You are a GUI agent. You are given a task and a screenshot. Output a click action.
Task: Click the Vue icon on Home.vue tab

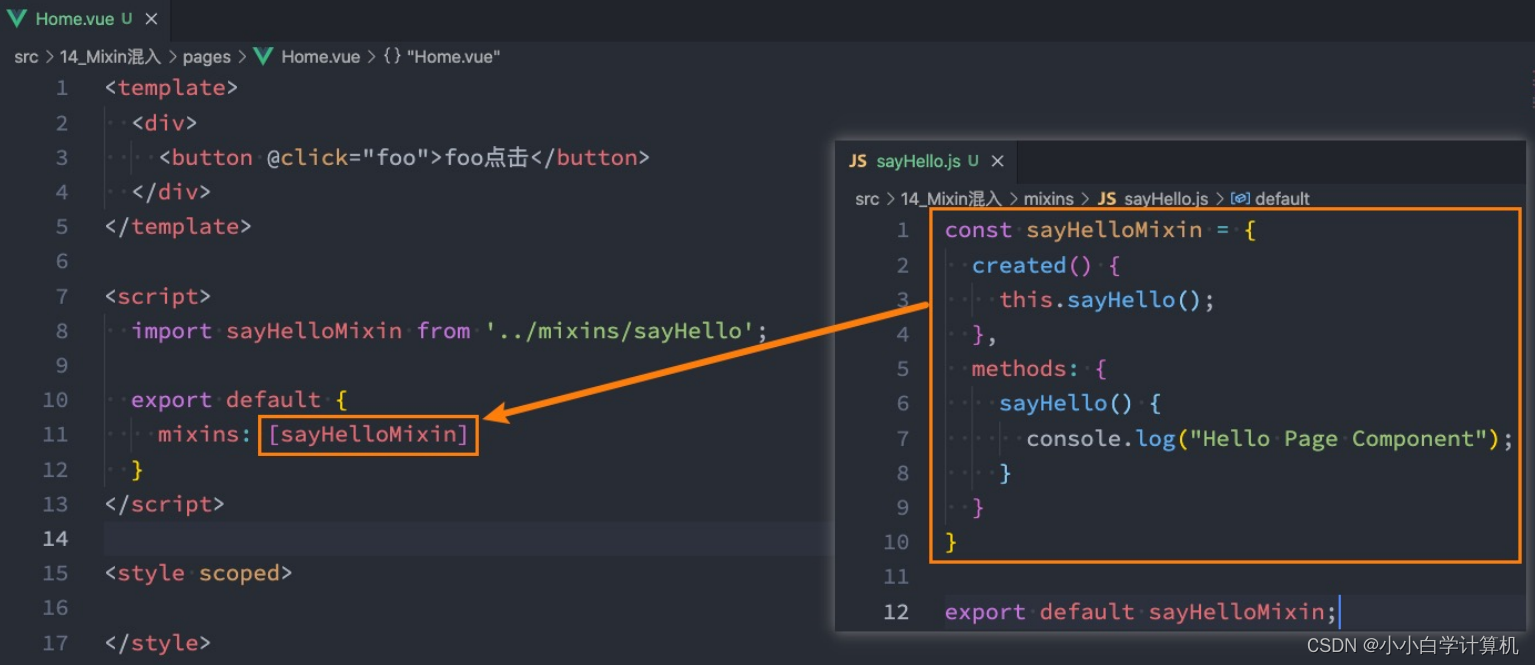[16, 19]
